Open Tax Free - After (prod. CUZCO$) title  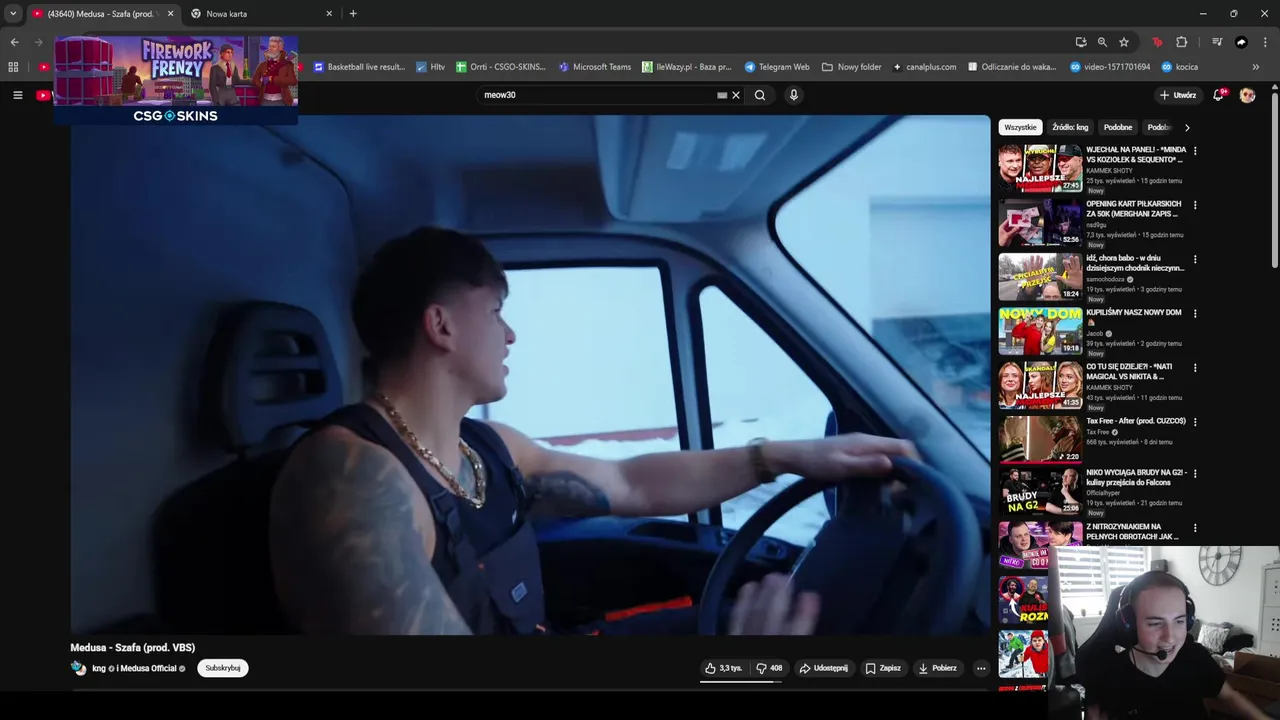1136,421
